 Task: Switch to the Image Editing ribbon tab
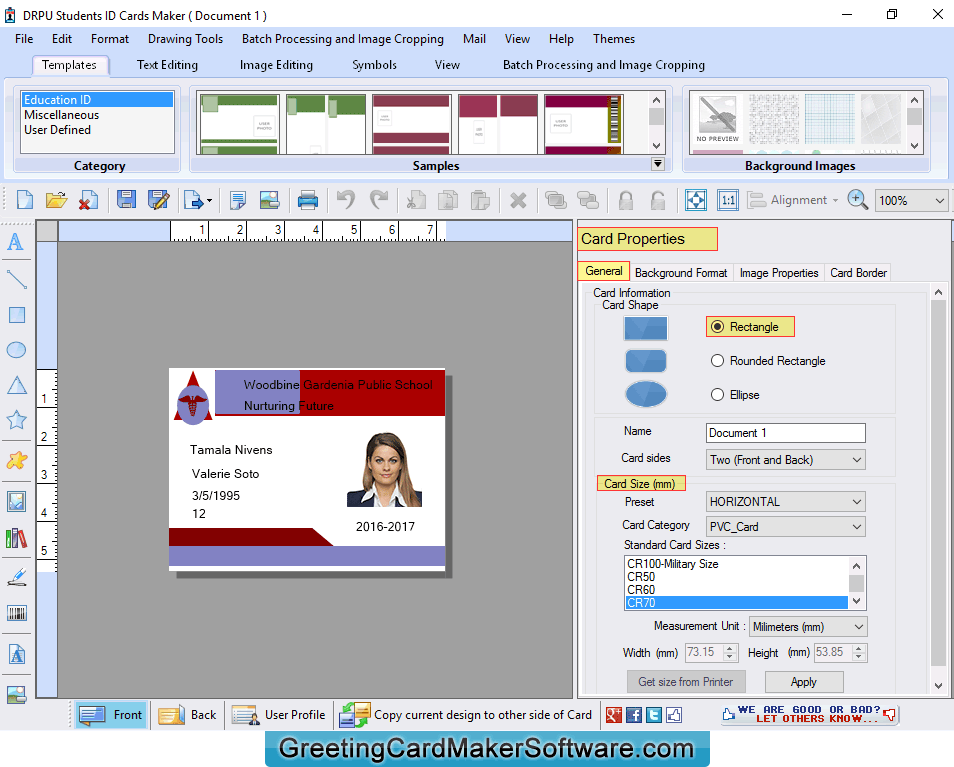[x=276, y=64]
